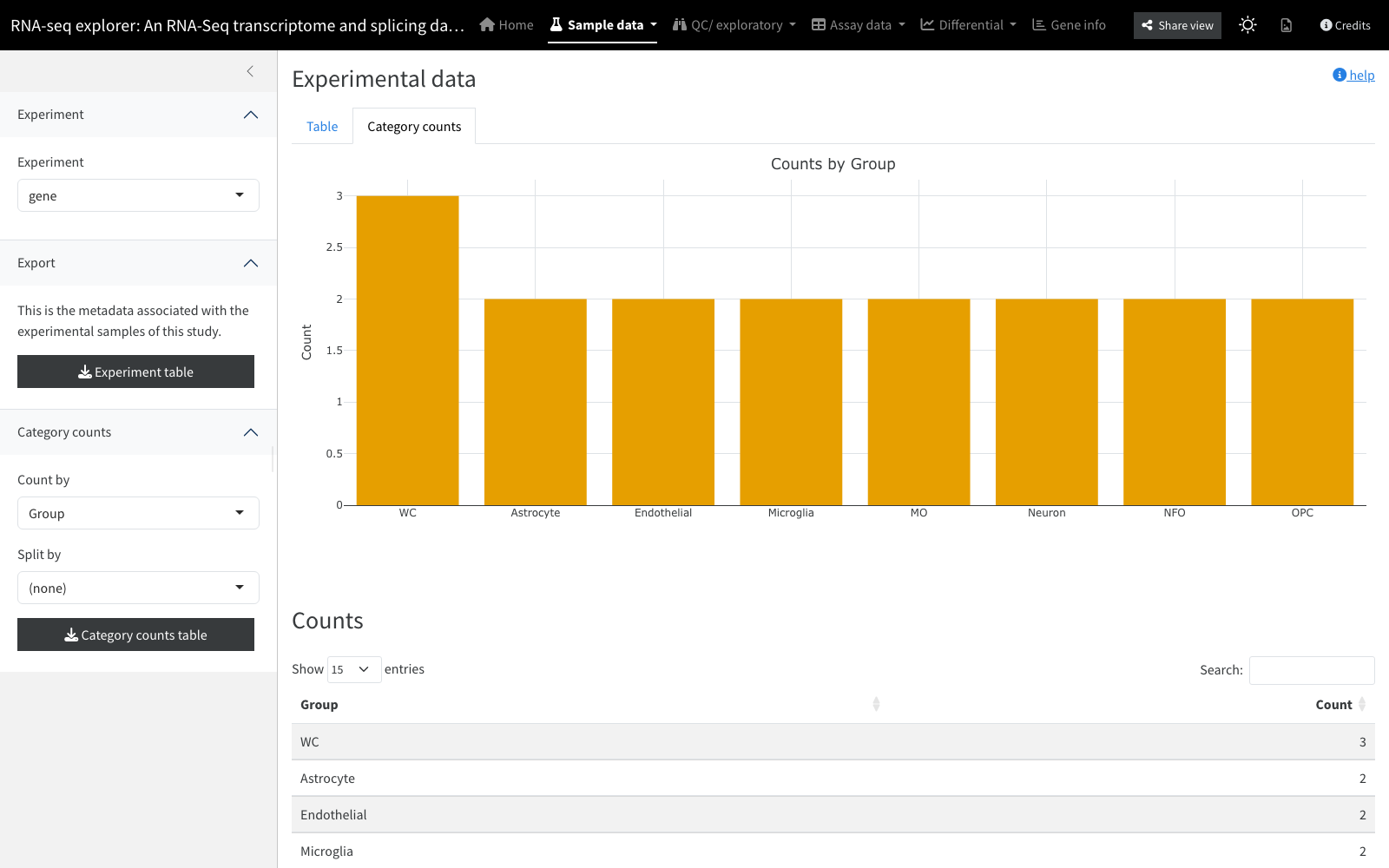Click the Astrocyte bar in chart
Screen dimensions: 1389x868
(x=536, y=402)
